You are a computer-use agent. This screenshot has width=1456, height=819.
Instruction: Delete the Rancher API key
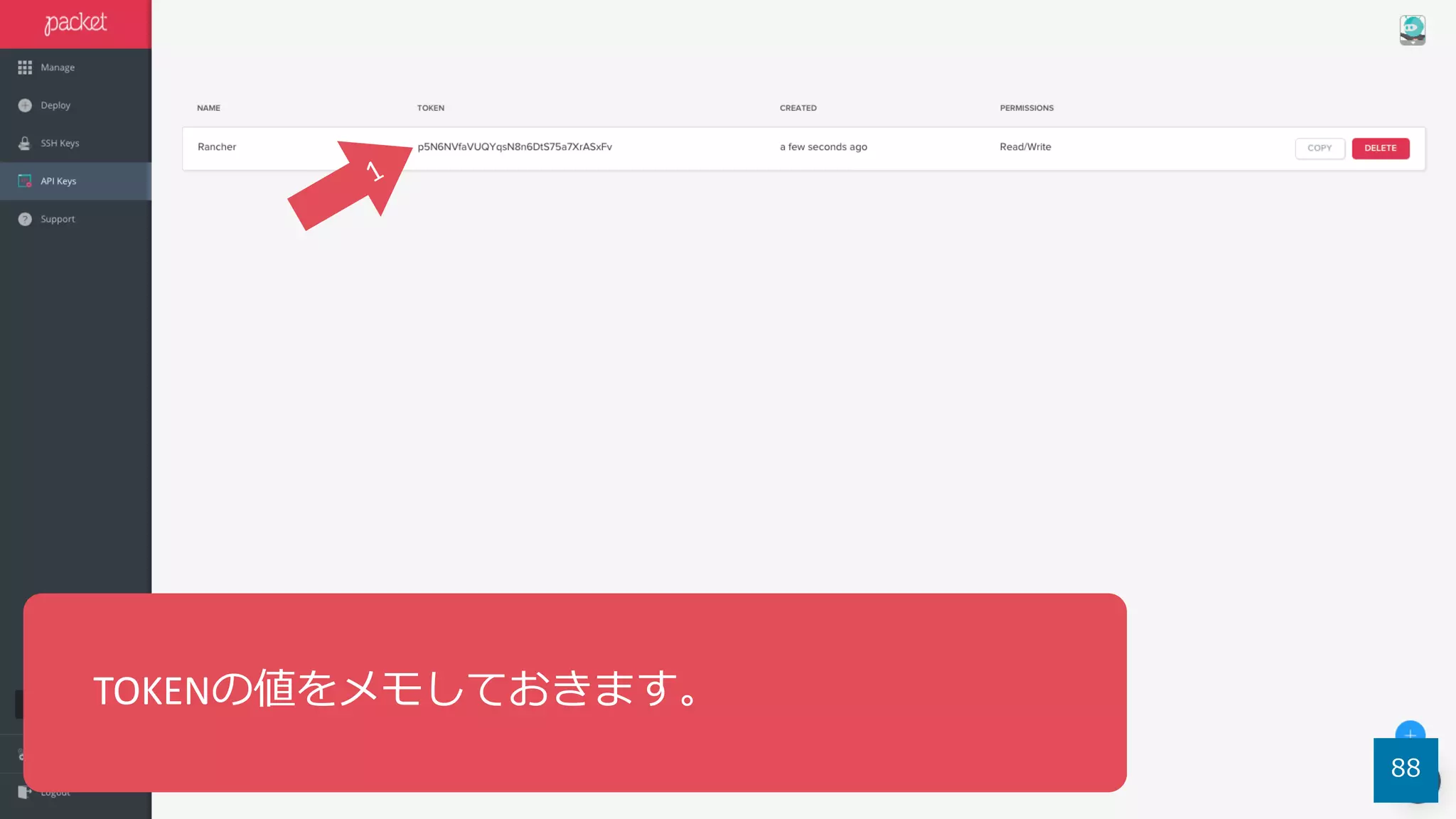tap(1380, 148)
